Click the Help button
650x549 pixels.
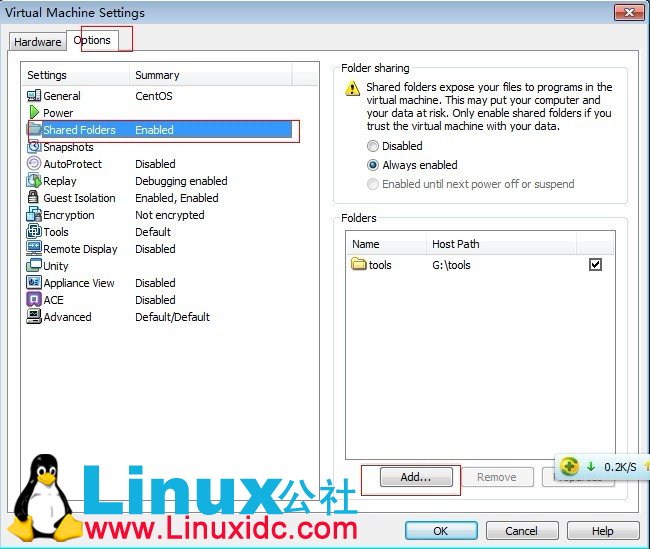603,531
